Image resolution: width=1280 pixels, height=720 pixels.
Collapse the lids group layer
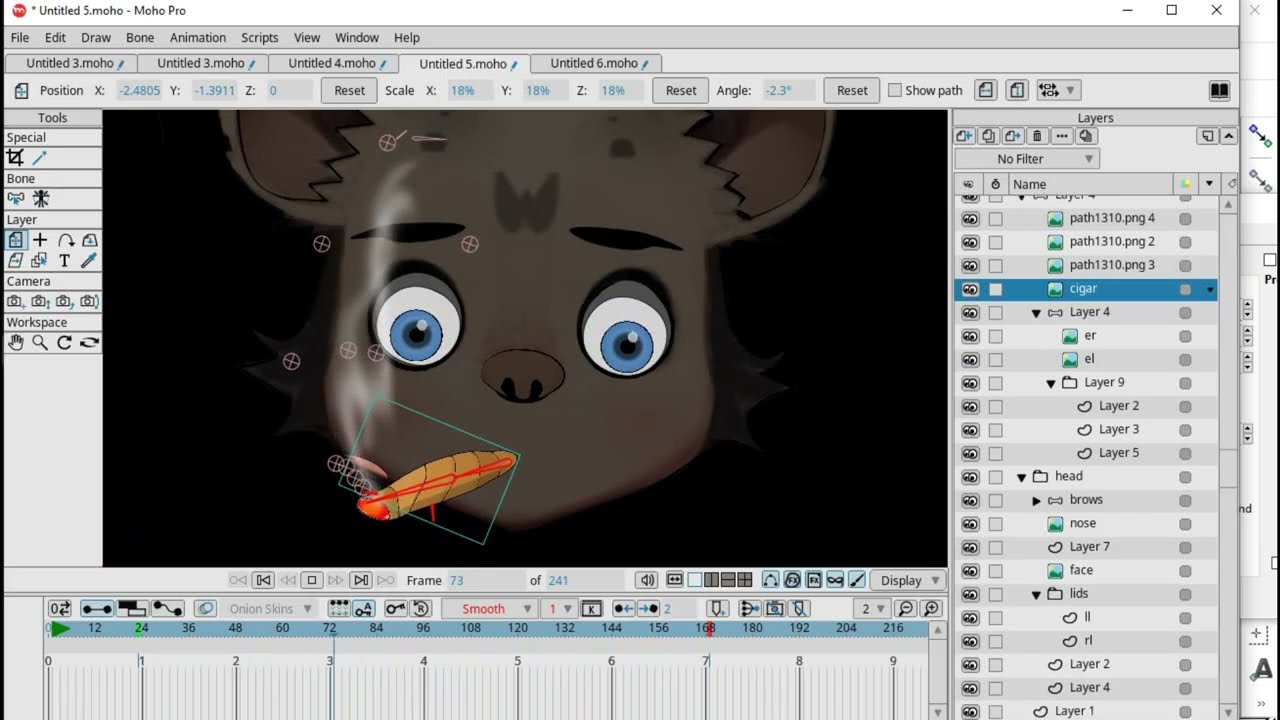pyautogui.click(x=1037, y=595)
